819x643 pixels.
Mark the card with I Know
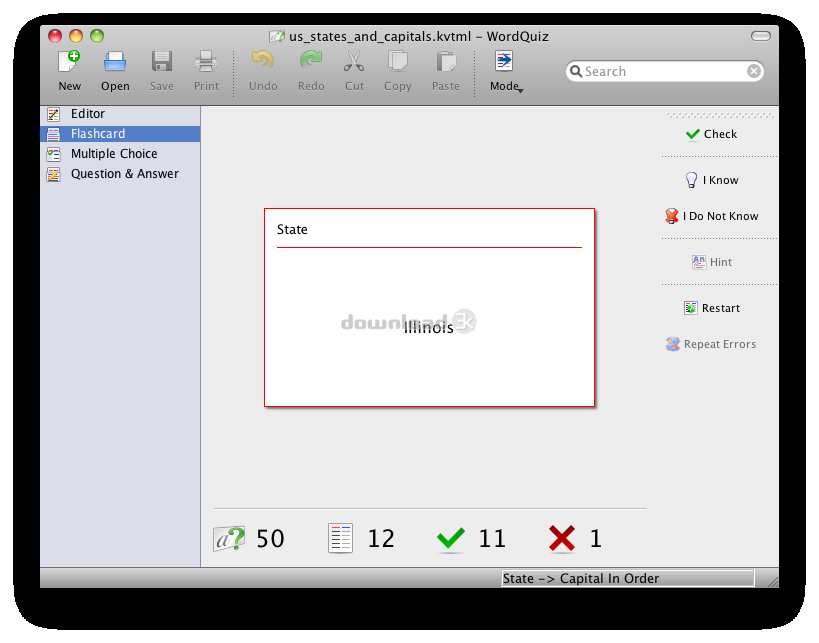711,180
